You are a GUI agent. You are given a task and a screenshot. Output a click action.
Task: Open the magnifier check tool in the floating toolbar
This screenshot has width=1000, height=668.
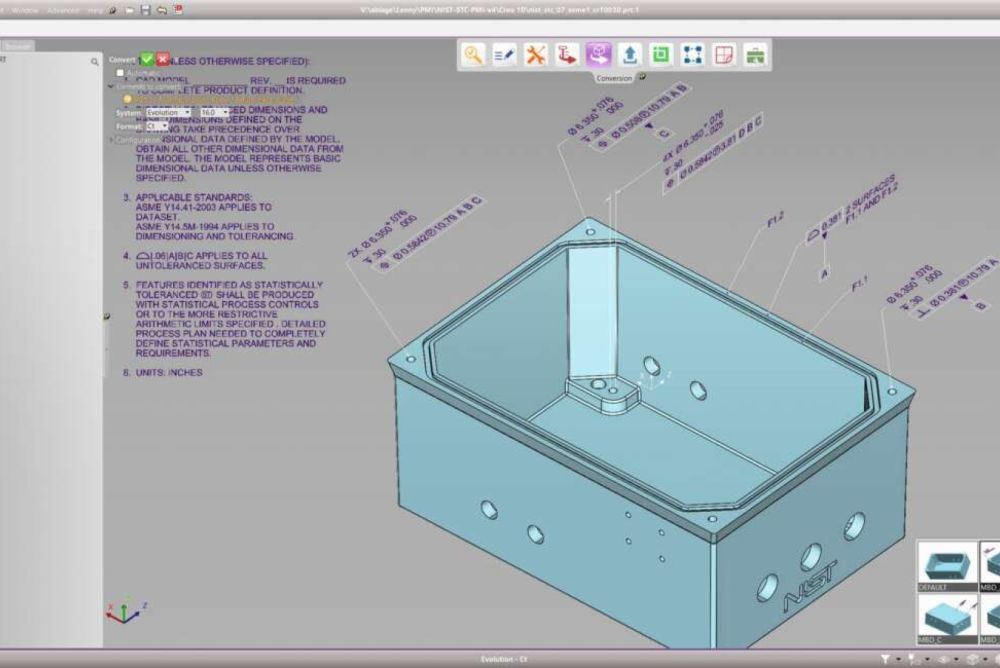point(473,55)
